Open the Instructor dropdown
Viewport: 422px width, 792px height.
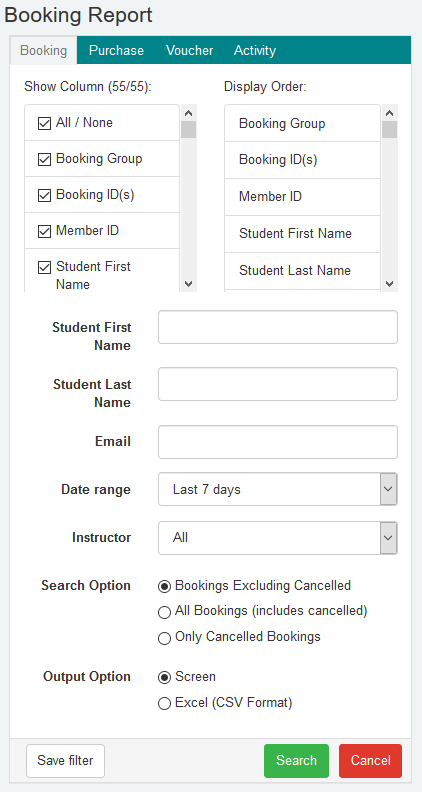point(277,537)
